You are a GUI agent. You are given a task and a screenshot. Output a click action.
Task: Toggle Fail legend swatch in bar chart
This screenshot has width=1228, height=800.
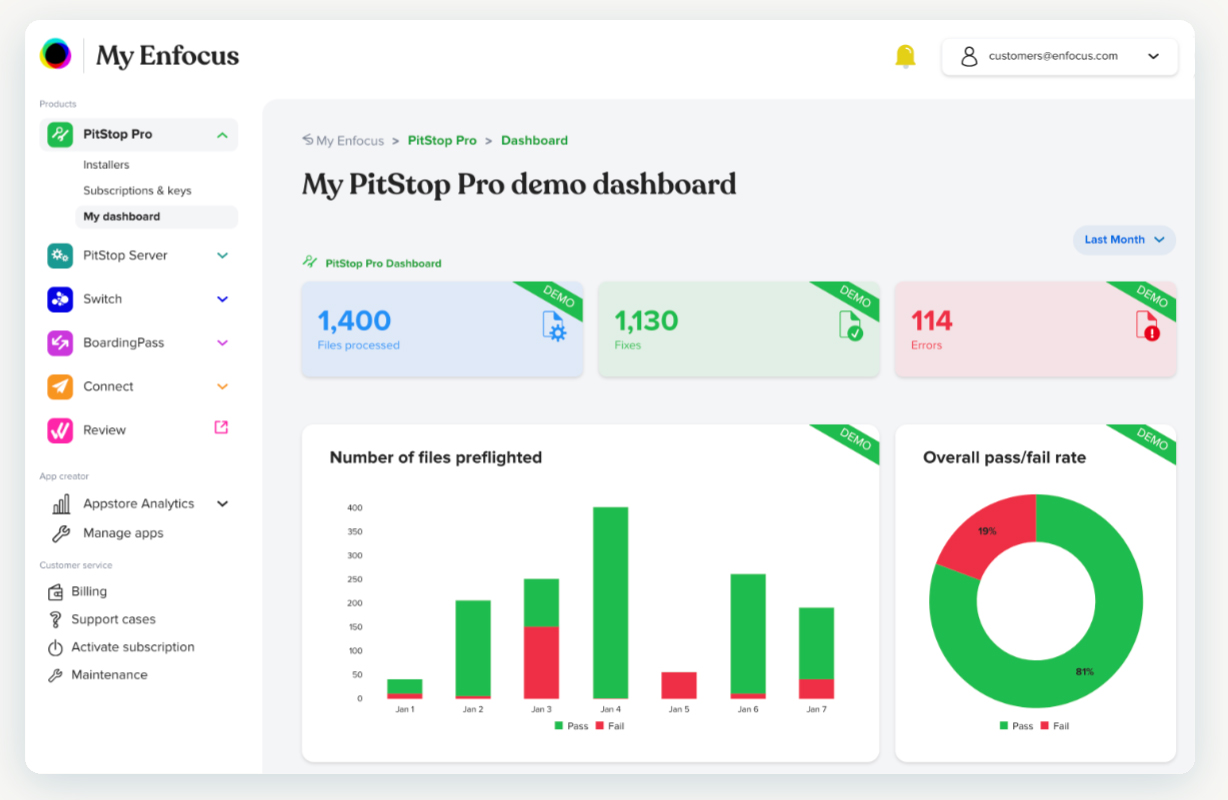point(600,726)
